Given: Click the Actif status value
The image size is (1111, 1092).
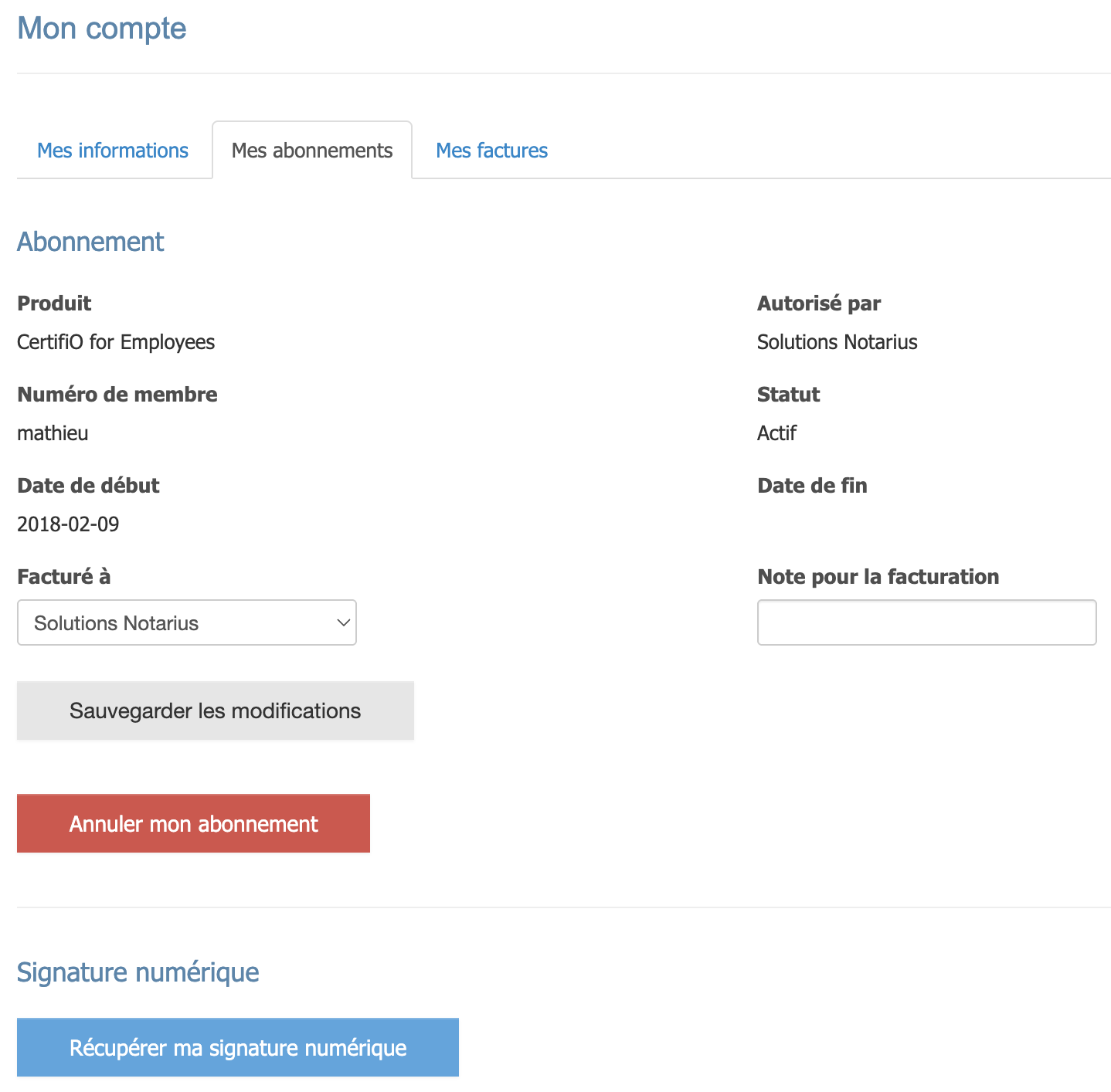Looking at the screenshot, I should [776, 433].
